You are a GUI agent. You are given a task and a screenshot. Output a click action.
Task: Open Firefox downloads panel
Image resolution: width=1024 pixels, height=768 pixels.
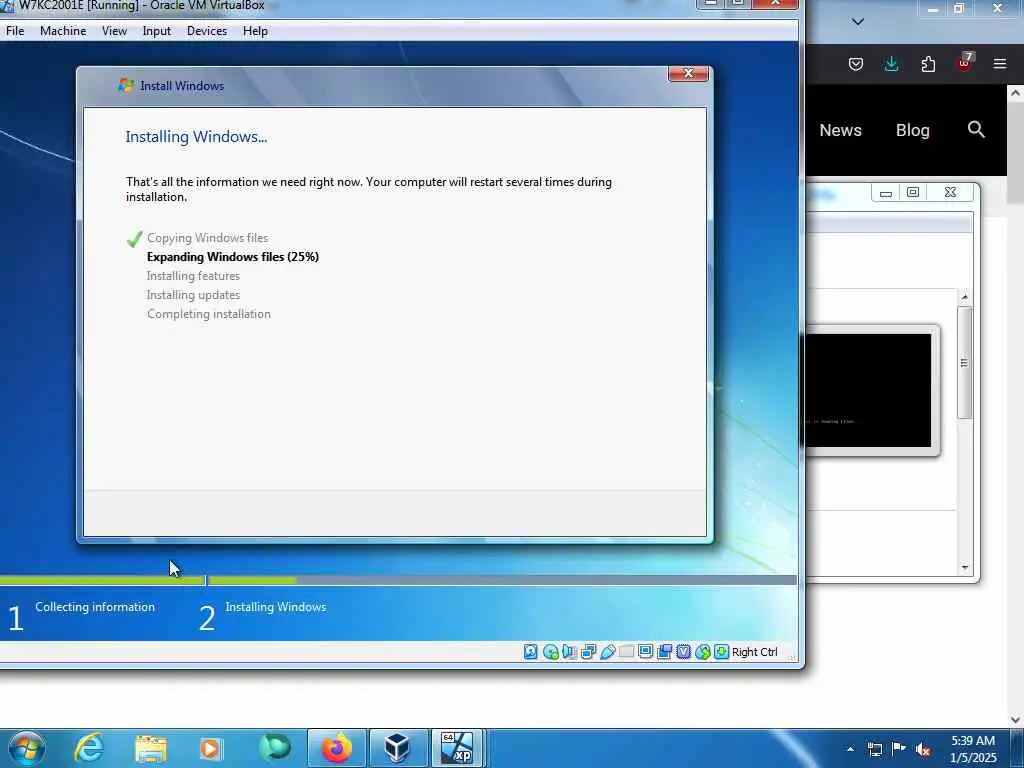(891, 64)
